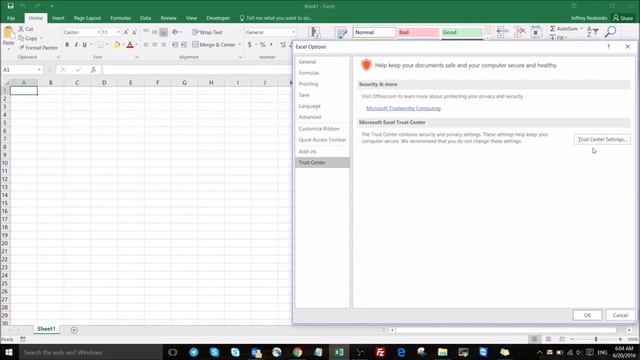The width and height of the screenshot is (640, 360).
Task: Apply Percent Style format
Action: click(x=262, y=44)
